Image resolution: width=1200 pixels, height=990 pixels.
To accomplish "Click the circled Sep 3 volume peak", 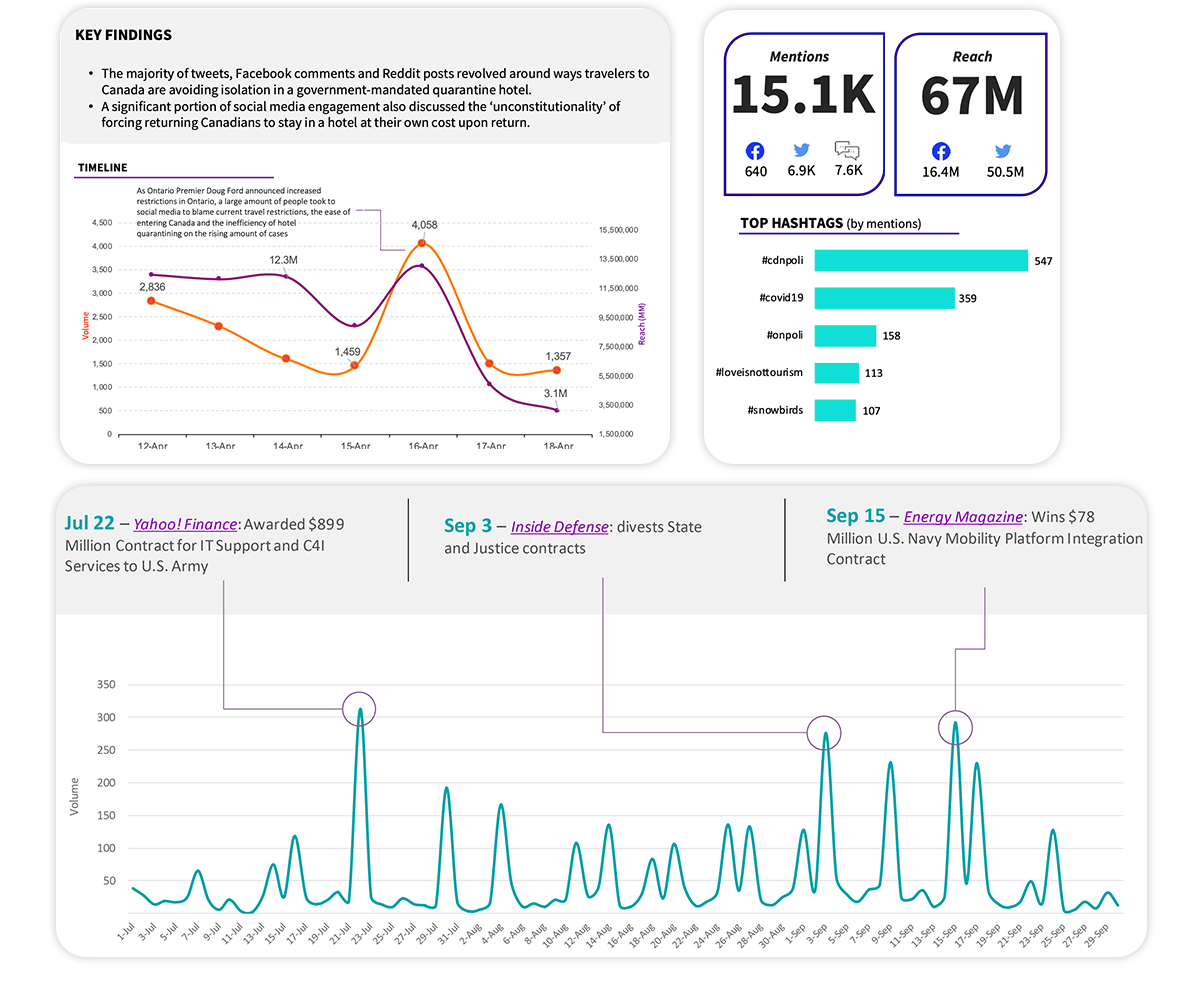I will pos(824,733).
